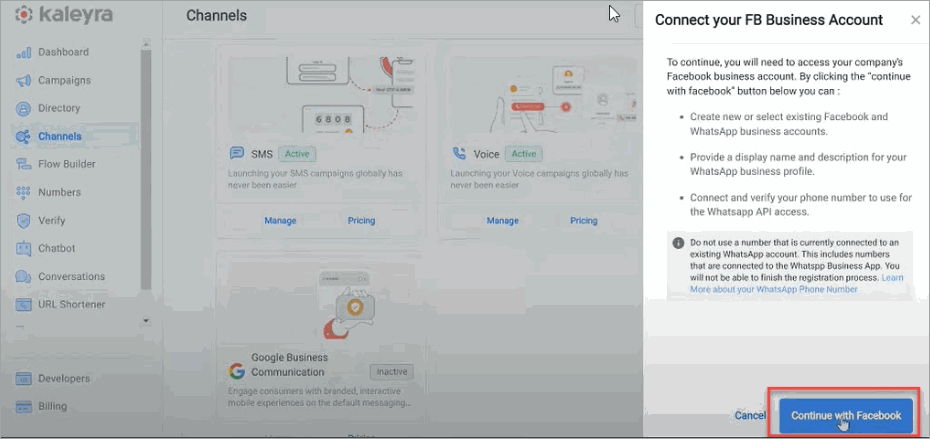The height and width of the screenshot is (439, 930).
Task: Click Voice phone icon on card
Action: click(459, 154)
